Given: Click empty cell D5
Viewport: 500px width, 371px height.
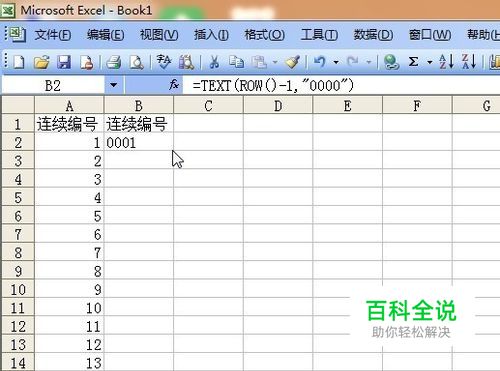Looking at the screenshot, I should [278, 198].
